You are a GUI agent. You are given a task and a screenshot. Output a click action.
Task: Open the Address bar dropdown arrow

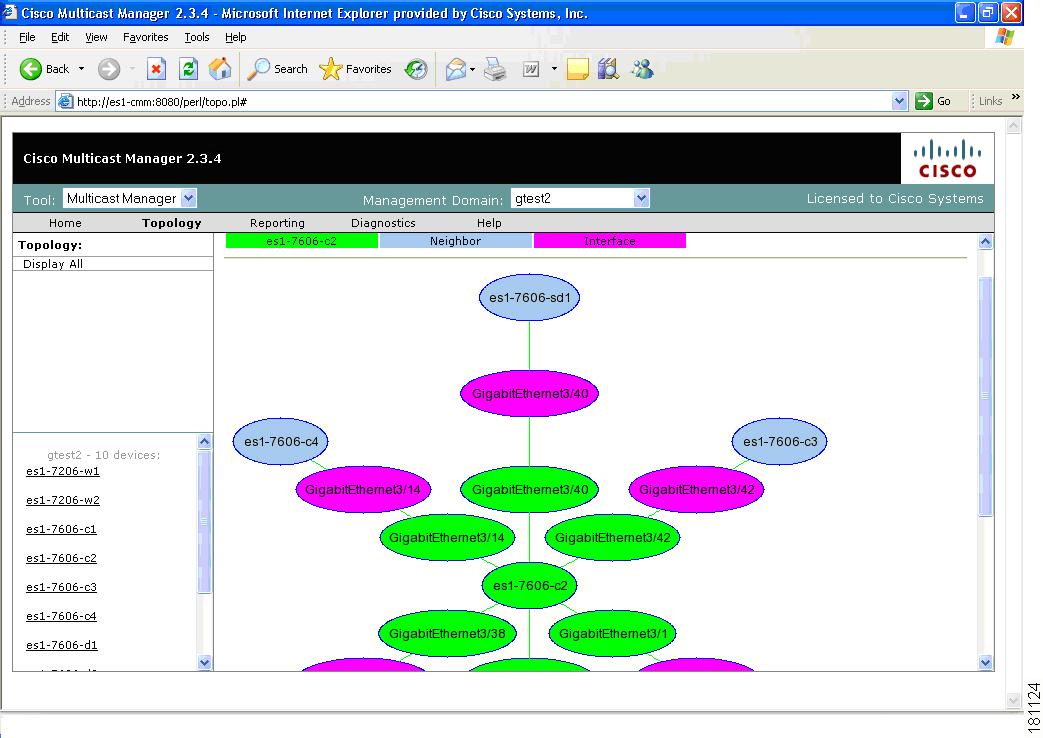pos(899,101)
